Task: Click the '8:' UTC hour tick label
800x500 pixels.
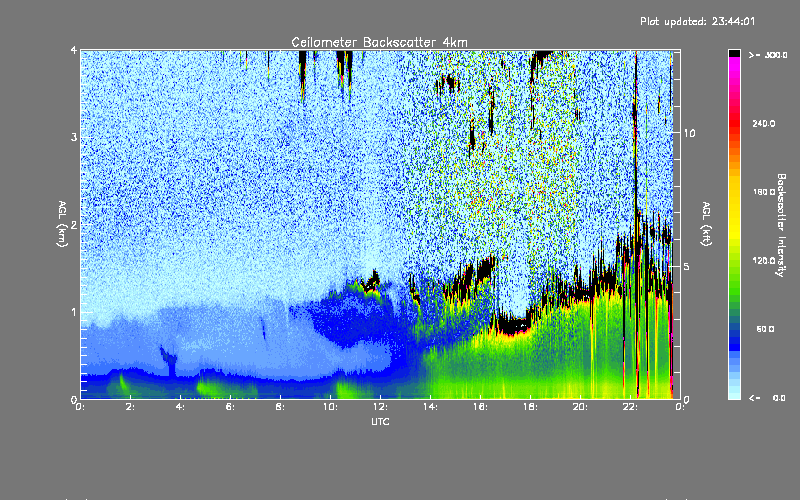Action: (280, 407)
